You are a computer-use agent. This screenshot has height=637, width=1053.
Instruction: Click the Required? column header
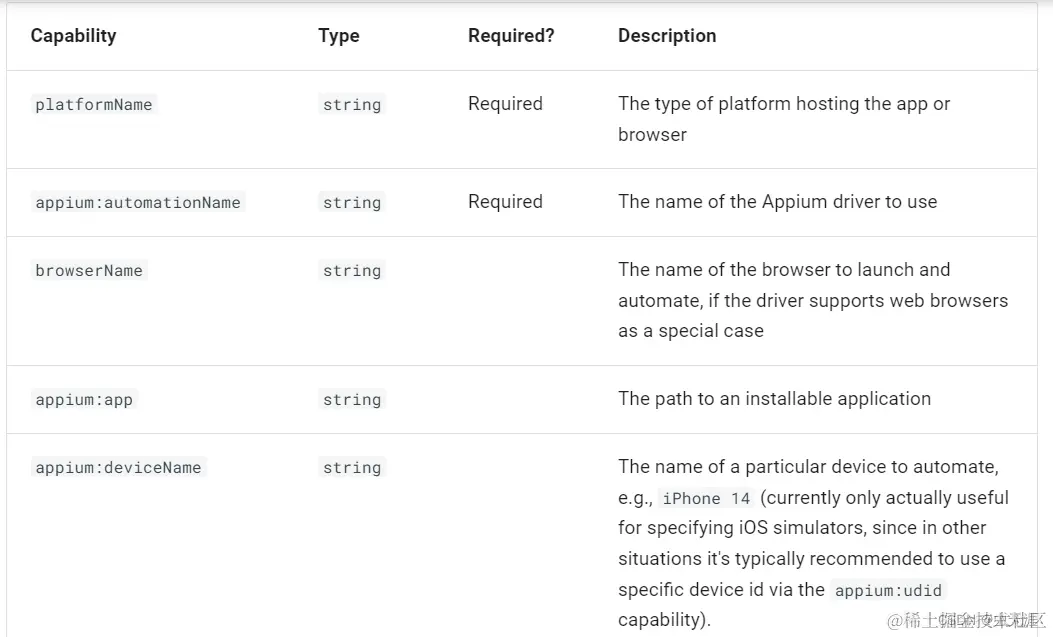(511, 36)
